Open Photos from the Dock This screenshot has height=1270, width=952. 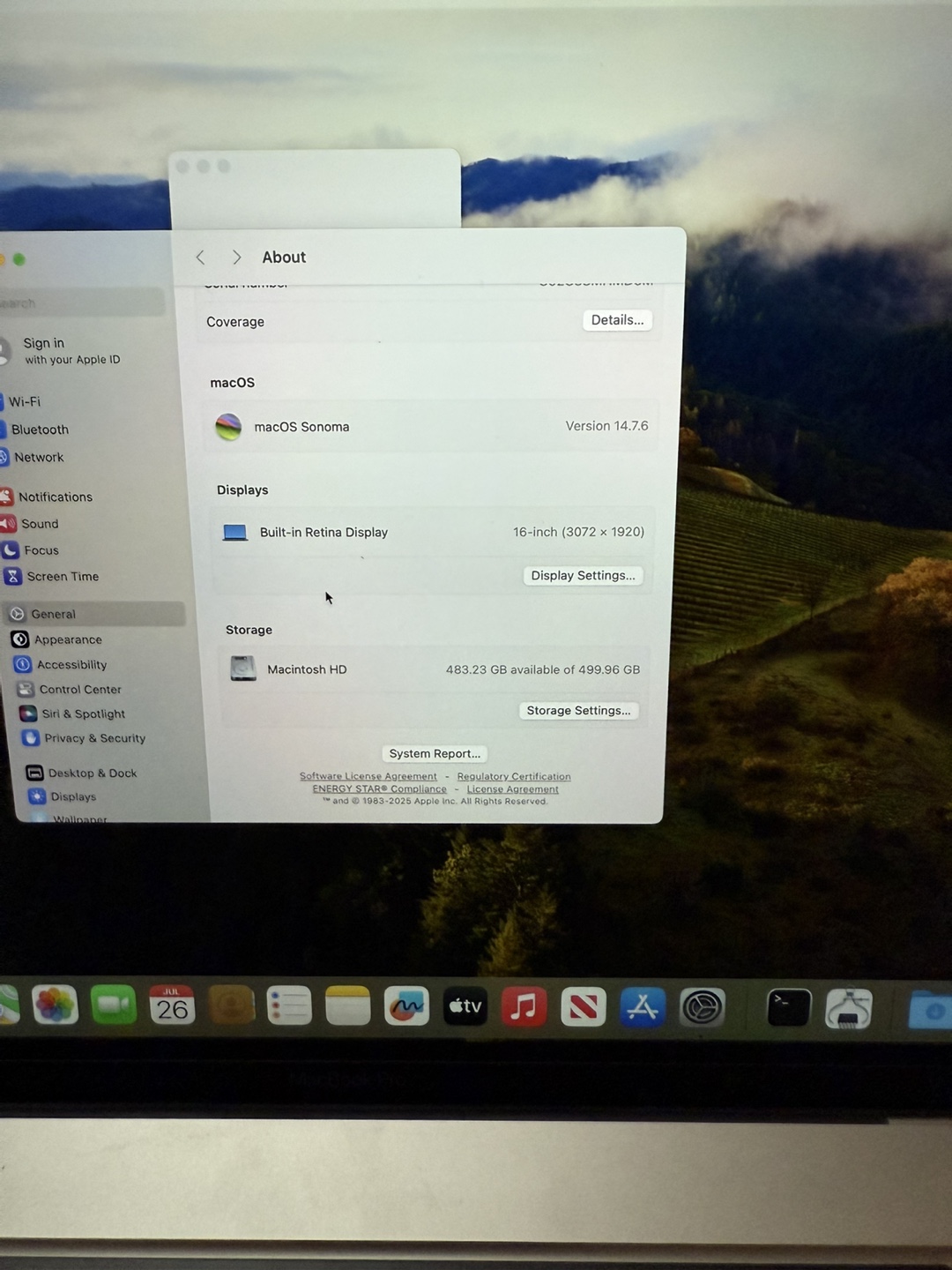click(x=55, y=1005)
